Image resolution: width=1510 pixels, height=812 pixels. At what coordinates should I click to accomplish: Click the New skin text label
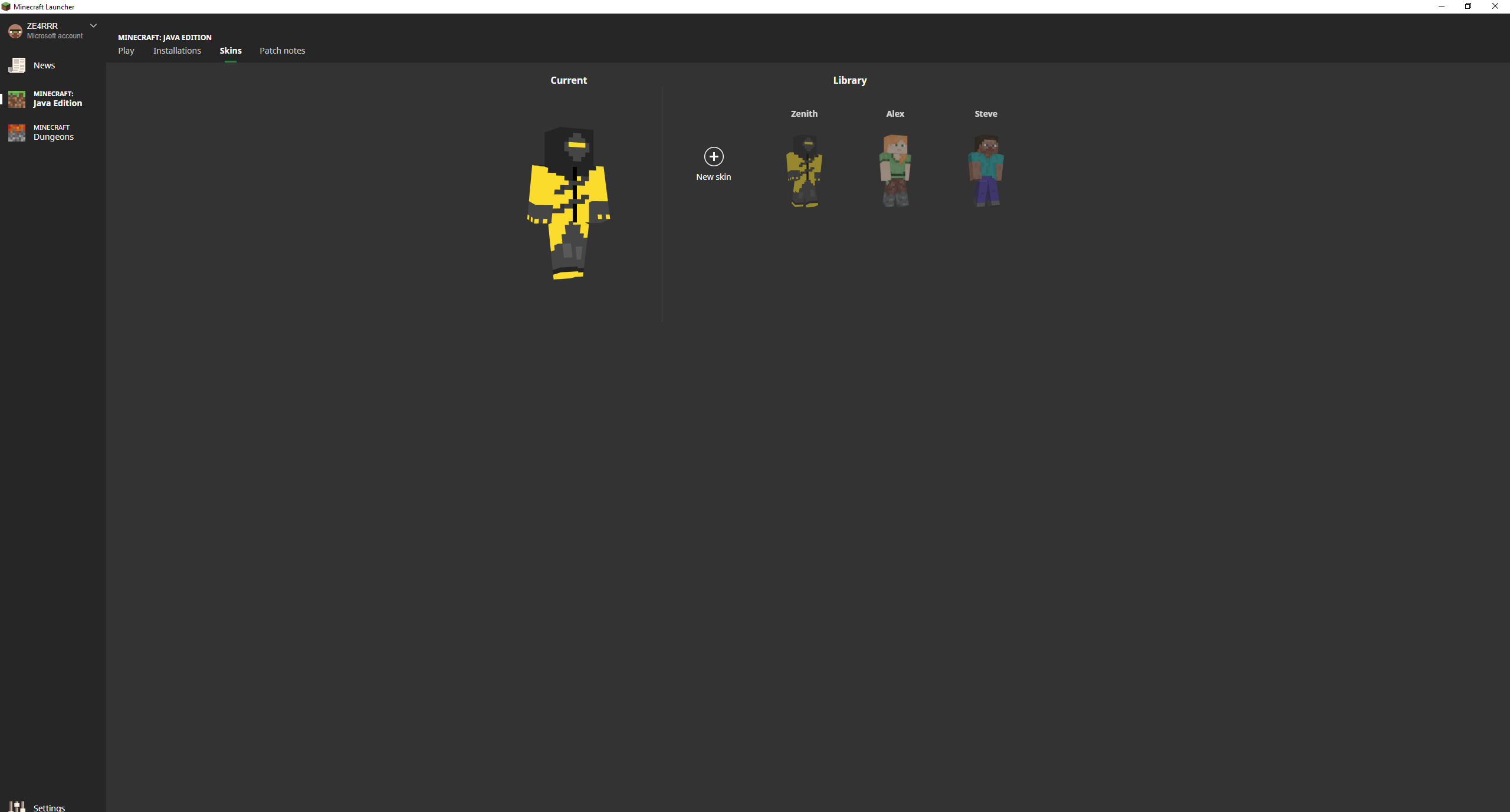714,177
